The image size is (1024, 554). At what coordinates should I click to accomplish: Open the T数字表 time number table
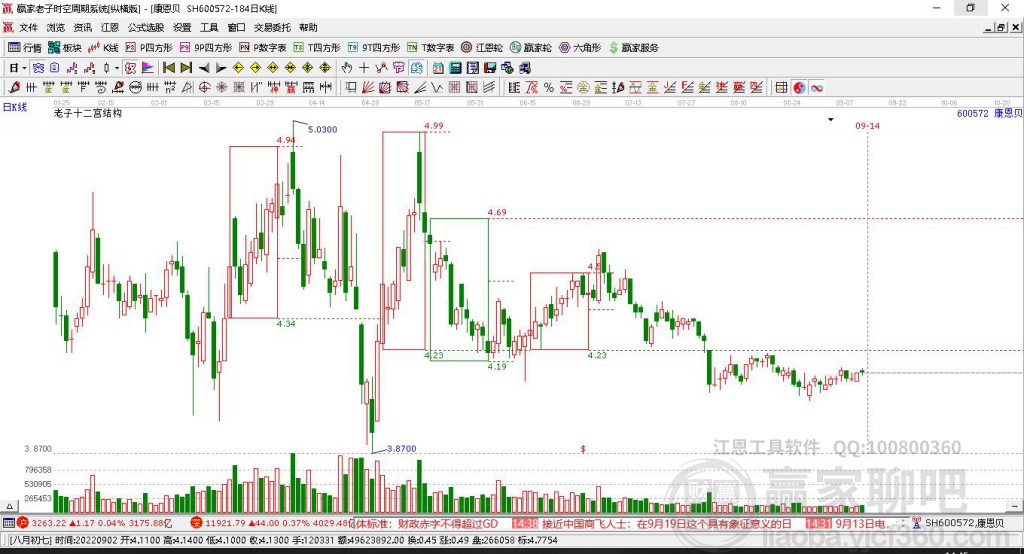point(430,48)
